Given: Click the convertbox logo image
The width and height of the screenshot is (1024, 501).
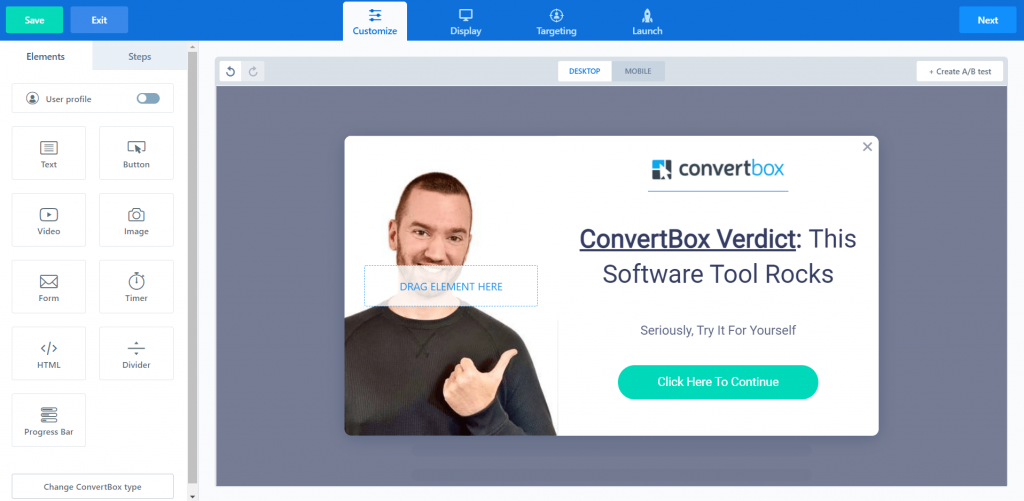Looking at the screenshot, I should click(718, 169).
